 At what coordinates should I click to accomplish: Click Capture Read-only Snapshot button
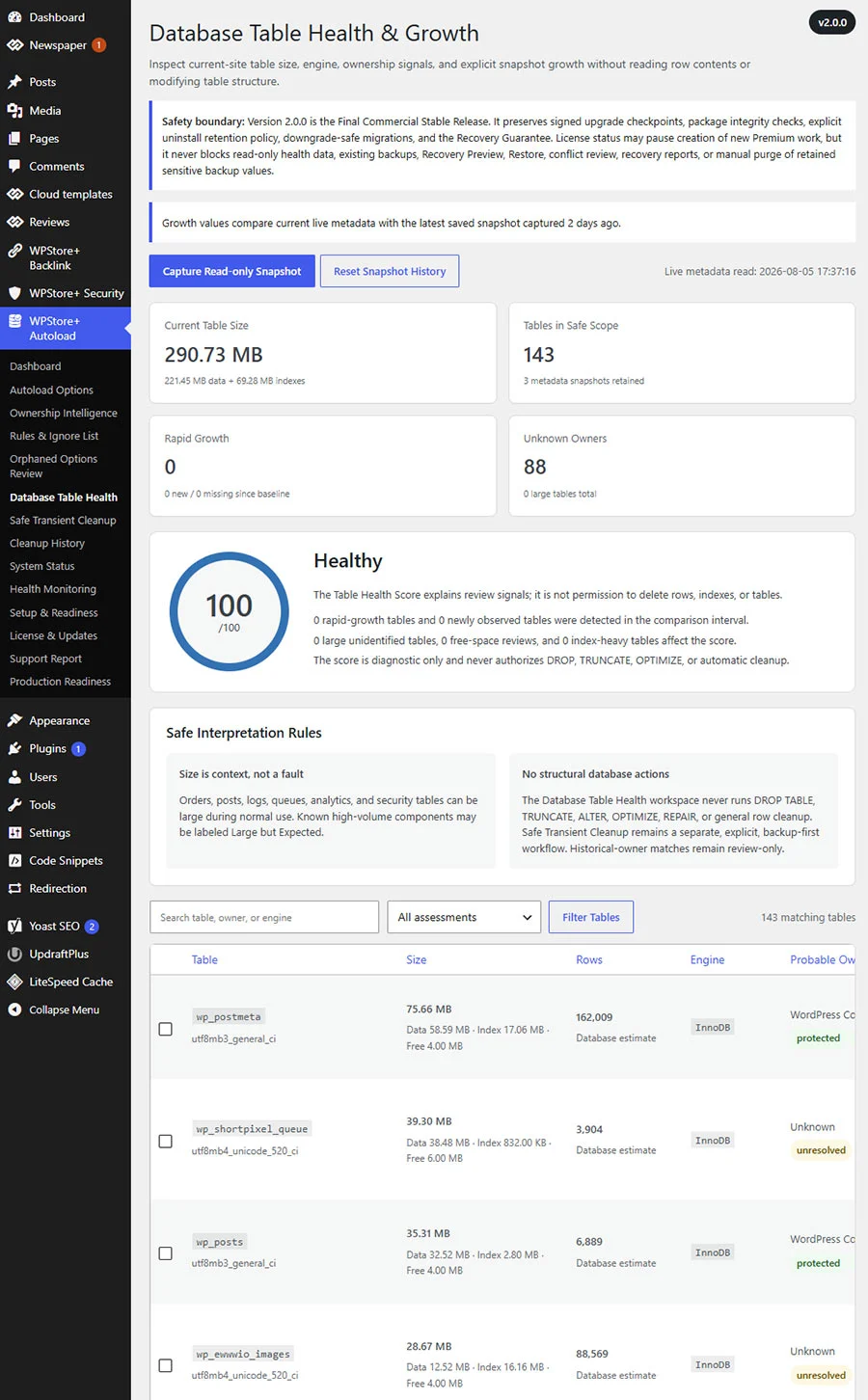tap(231, 271)
